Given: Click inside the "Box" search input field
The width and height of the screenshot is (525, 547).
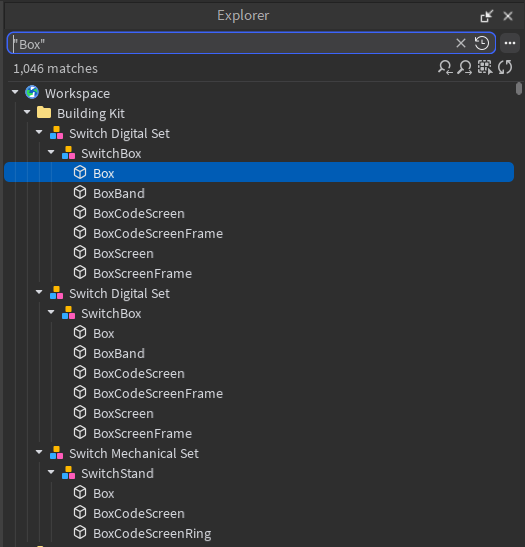Looking at the screenshot, I should click(x=230, y=44).
